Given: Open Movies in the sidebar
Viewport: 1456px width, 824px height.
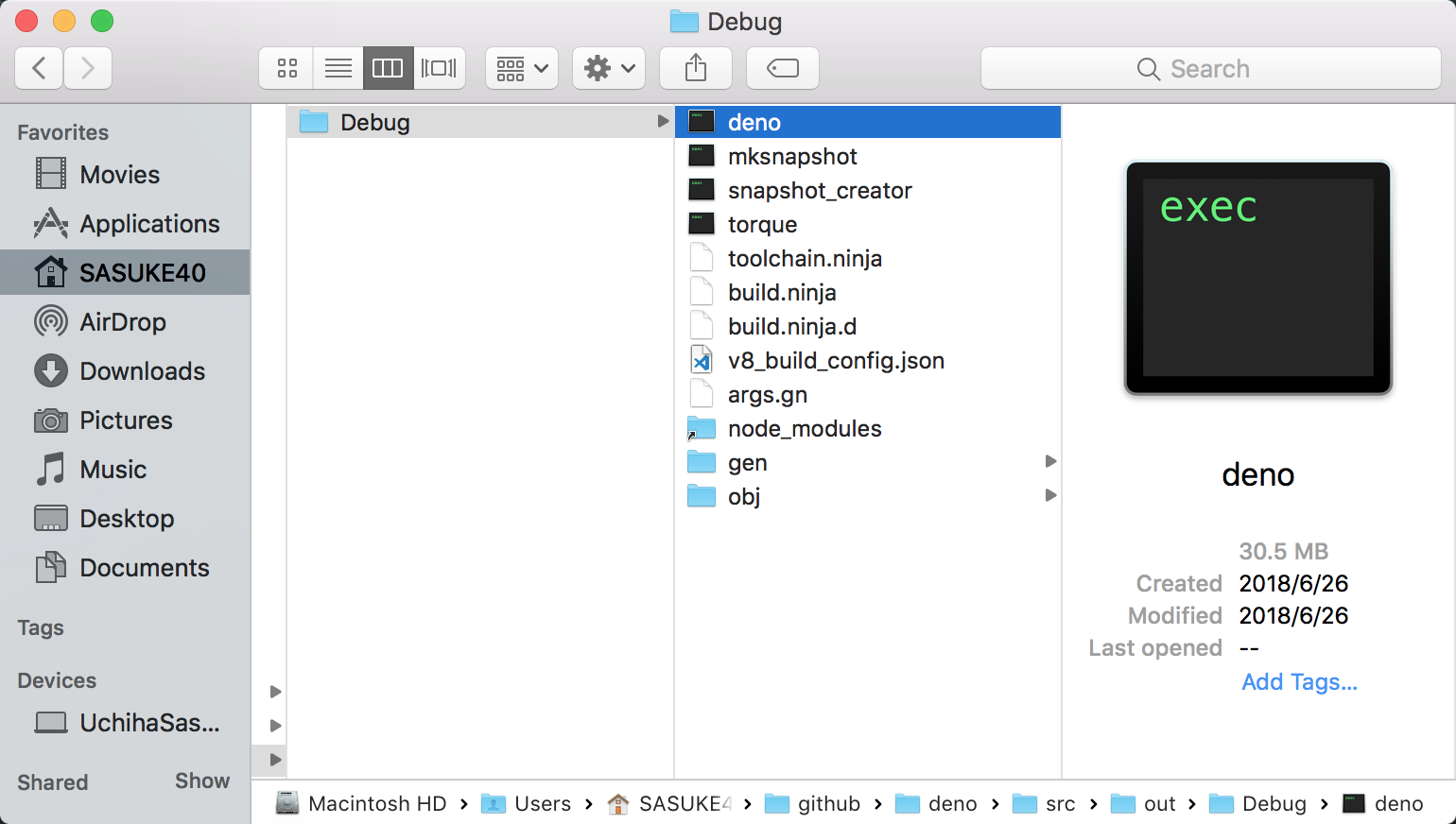Looking at the screenshot, I should pyautogui.click(x=125, y=175).
